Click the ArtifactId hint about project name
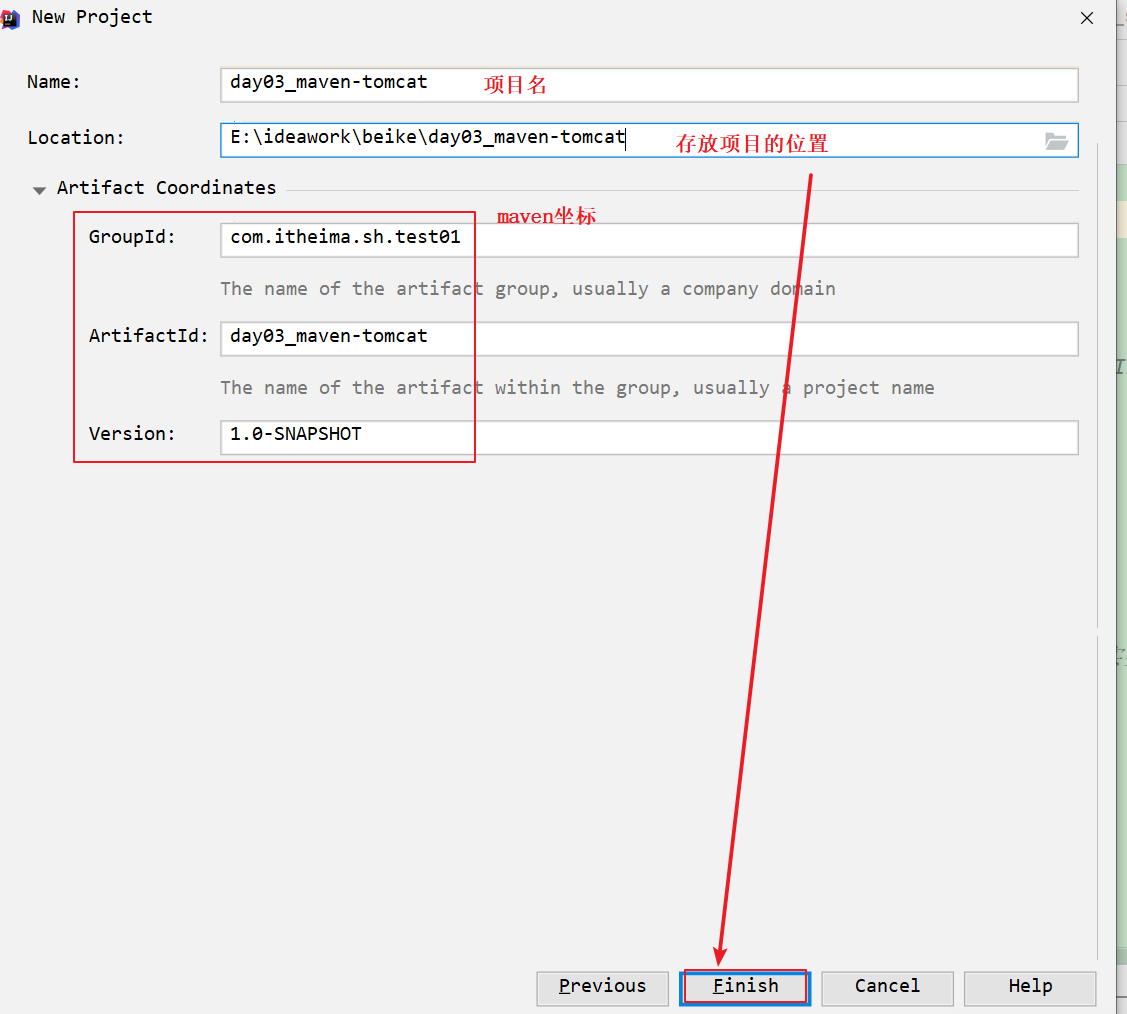 tap(577, 389)
